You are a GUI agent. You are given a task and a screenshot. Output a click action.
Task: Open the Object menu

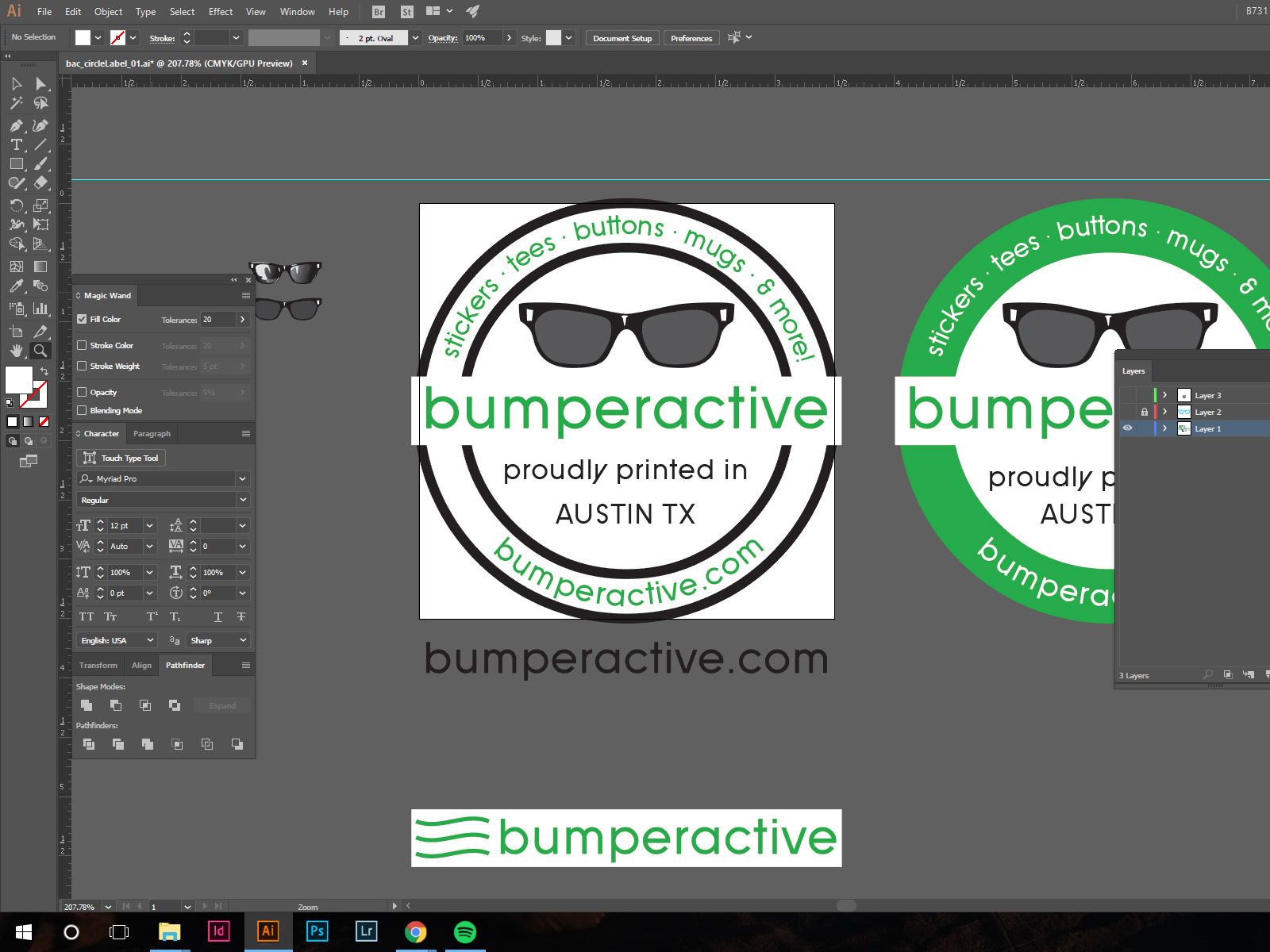tap(109, 12)
